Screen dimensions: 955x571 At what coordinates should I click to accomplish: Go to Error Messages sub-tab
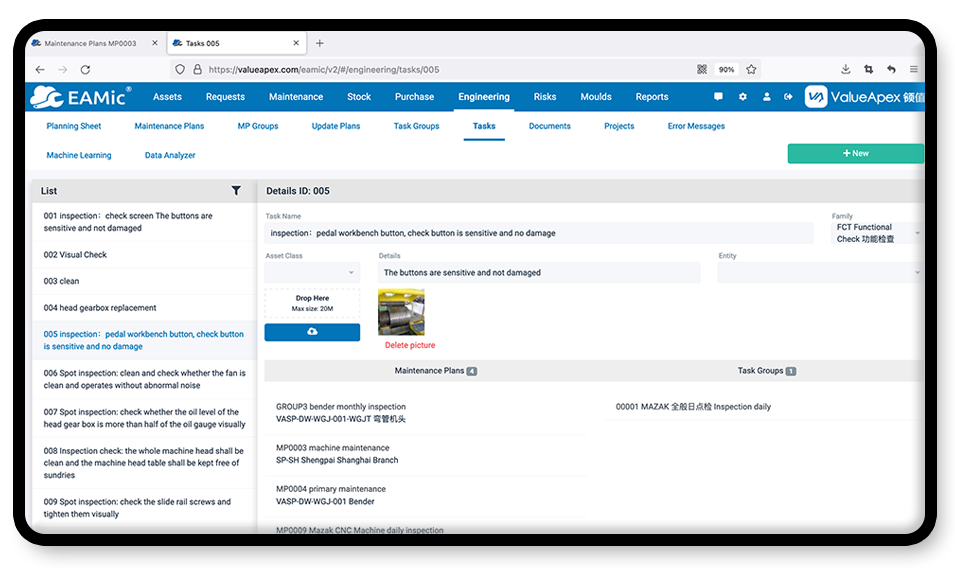click(x=696, y=126)
